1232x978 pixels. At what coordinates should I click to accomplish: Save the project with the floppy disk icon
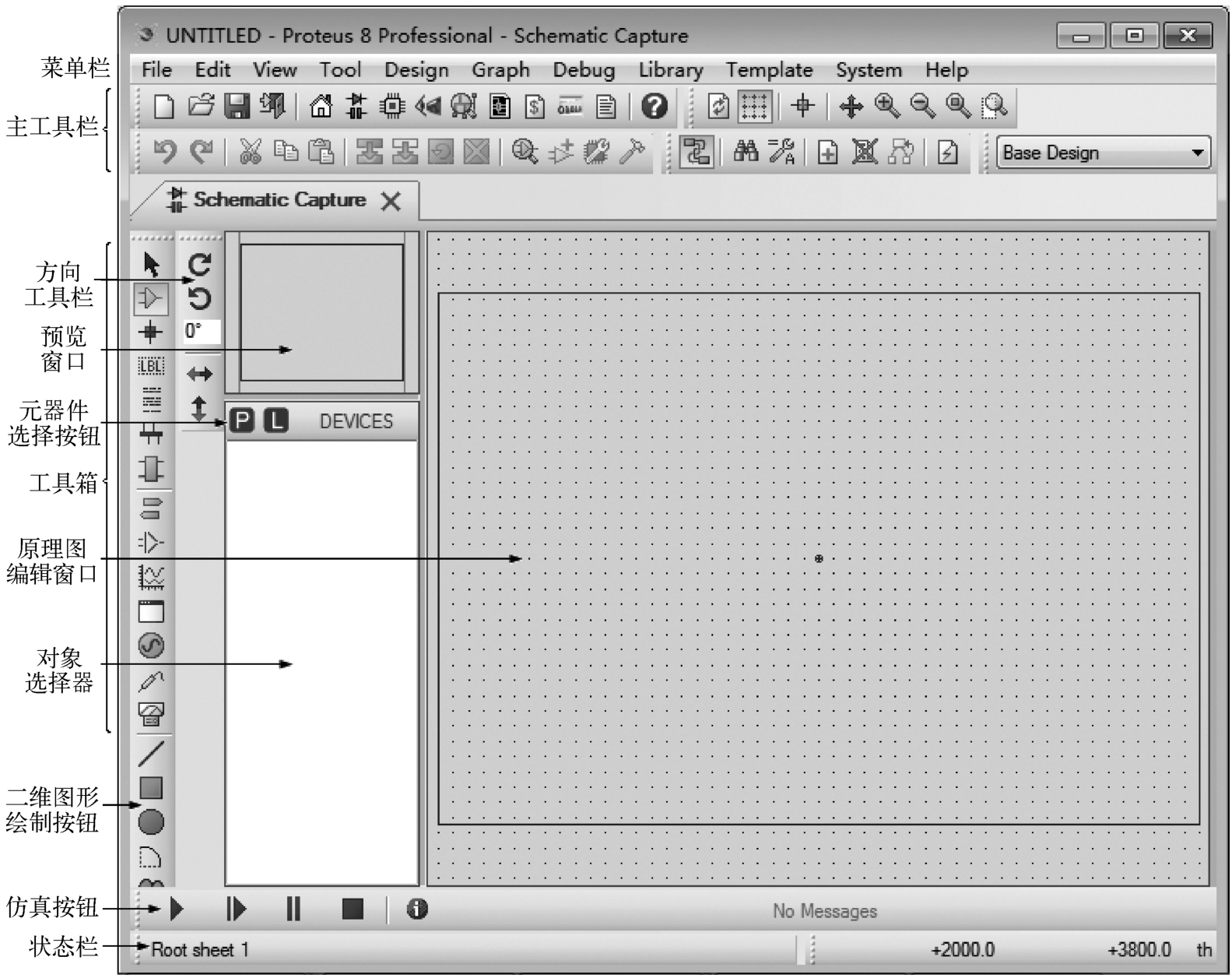[237, 106]
